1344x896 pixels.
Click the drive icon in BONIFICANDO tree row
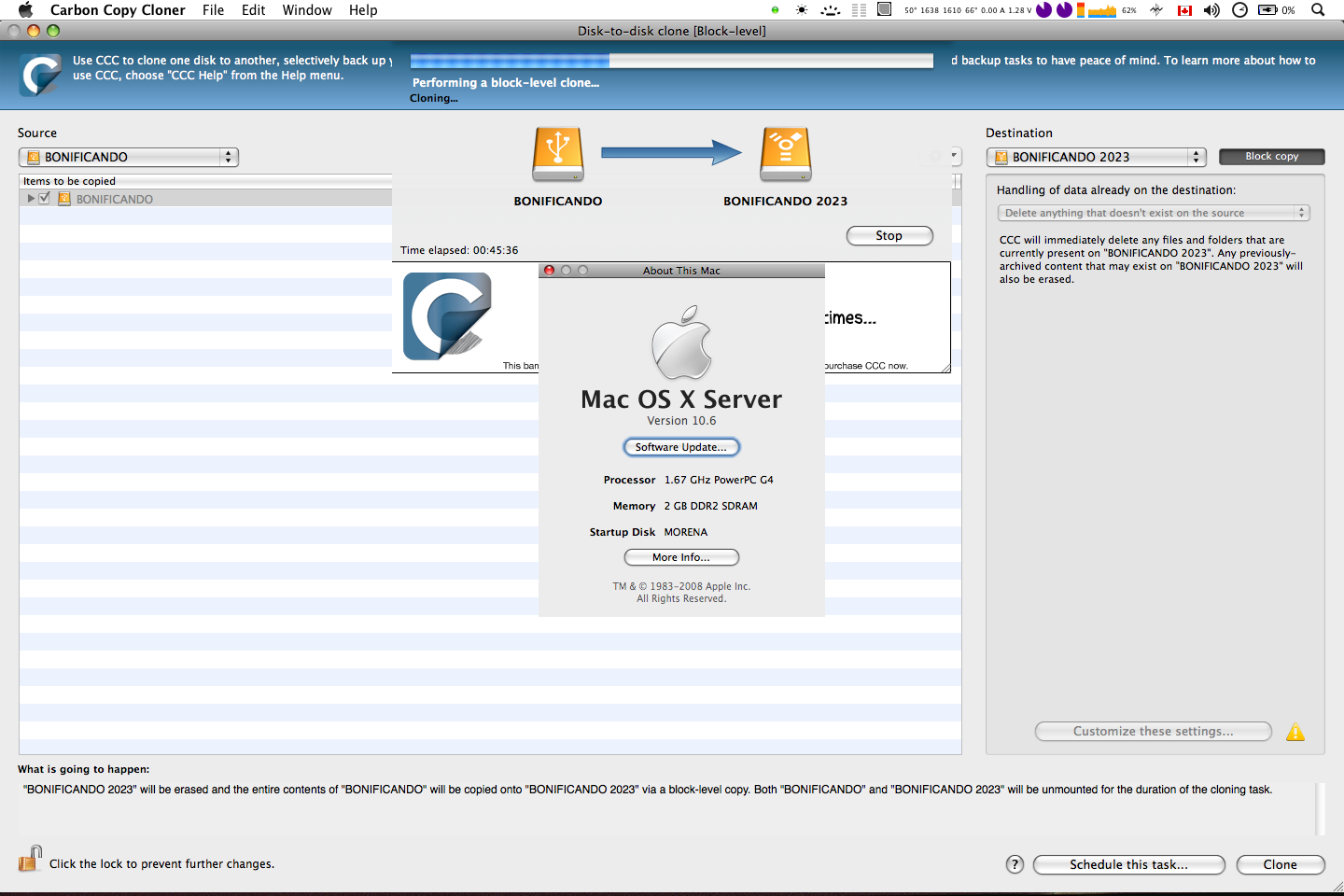(64, 199)
